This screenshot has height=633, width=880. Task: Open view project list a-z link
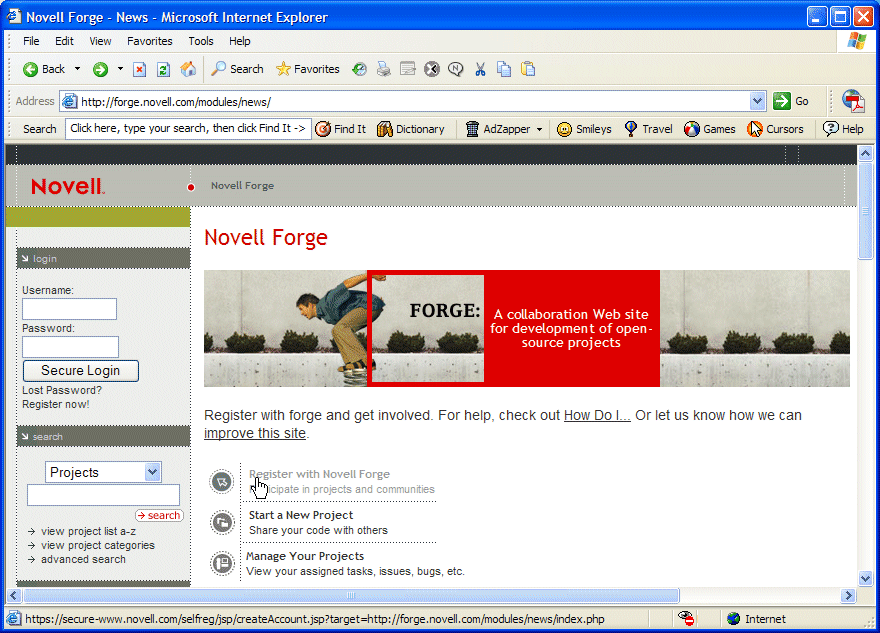point(88,531)
